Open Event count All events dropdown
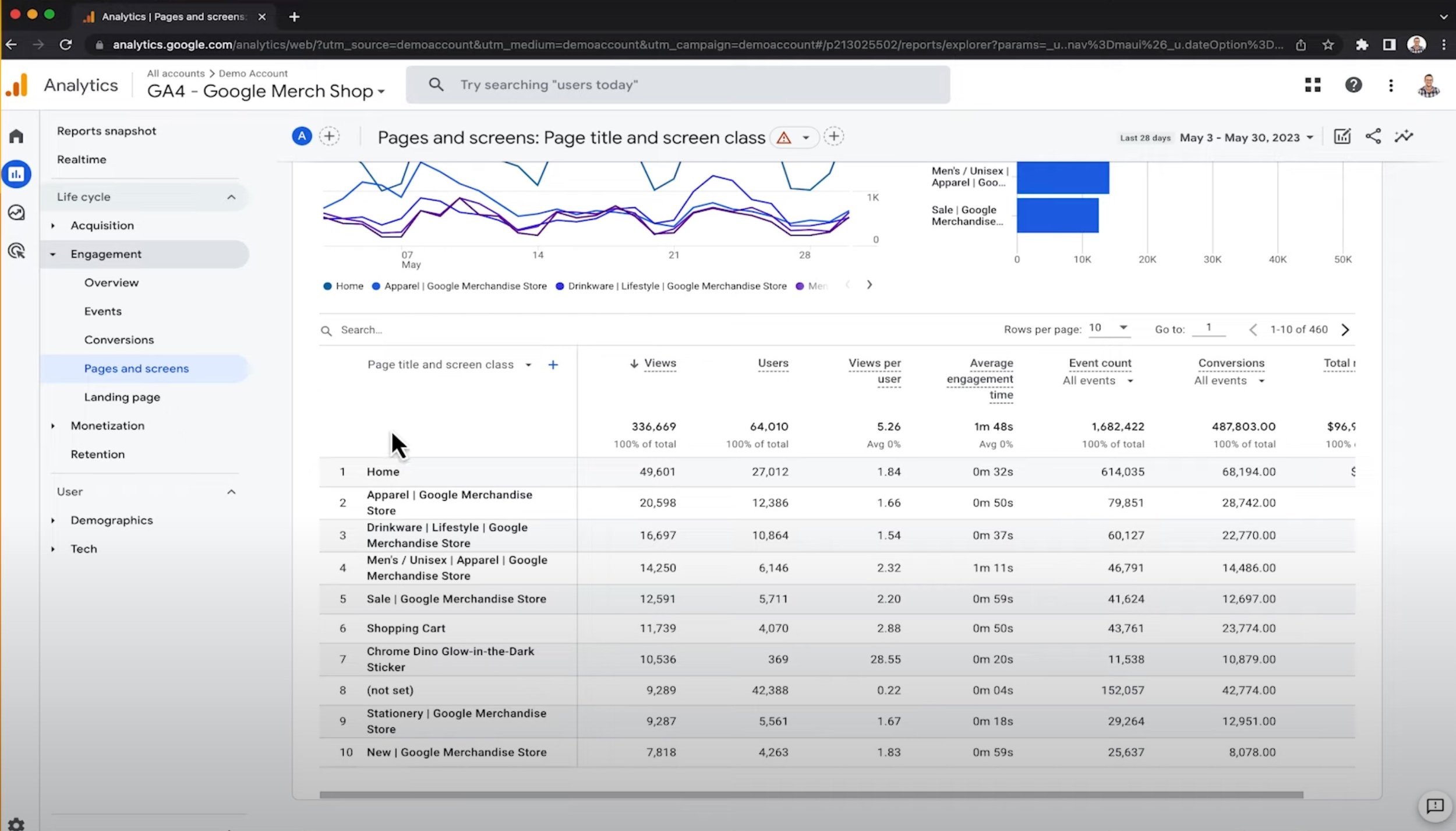 [x=1098, y=381]
